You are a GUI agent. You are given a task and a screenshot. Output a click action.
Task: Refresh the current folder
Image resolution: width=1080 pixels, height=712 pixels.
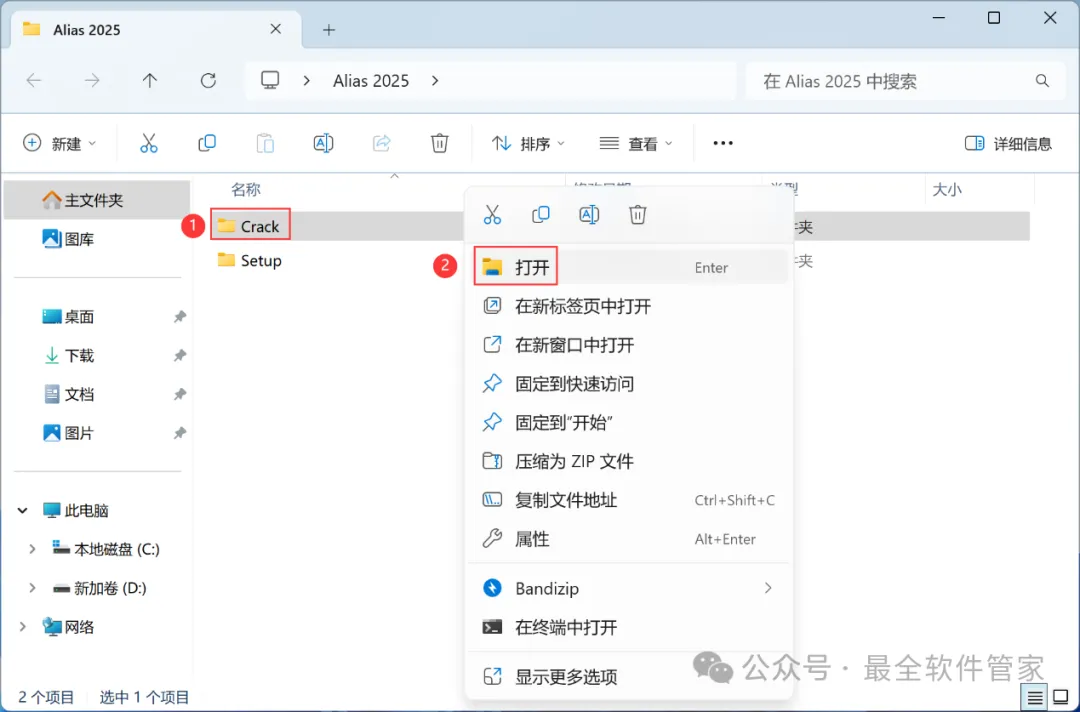(x=208, y=81)
